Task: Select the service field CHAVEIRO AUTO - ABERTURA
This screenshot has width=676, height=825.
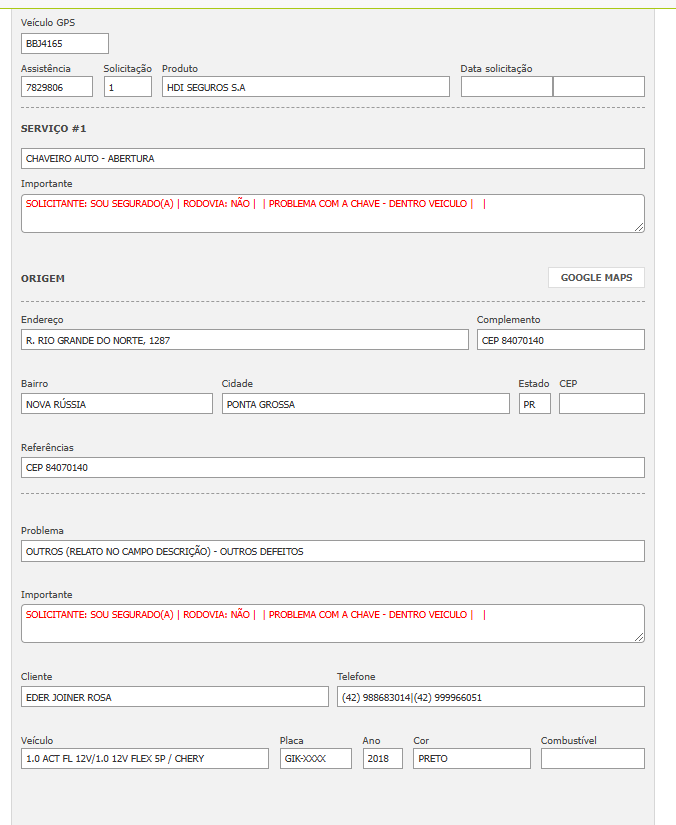Action: click(332, 158)
